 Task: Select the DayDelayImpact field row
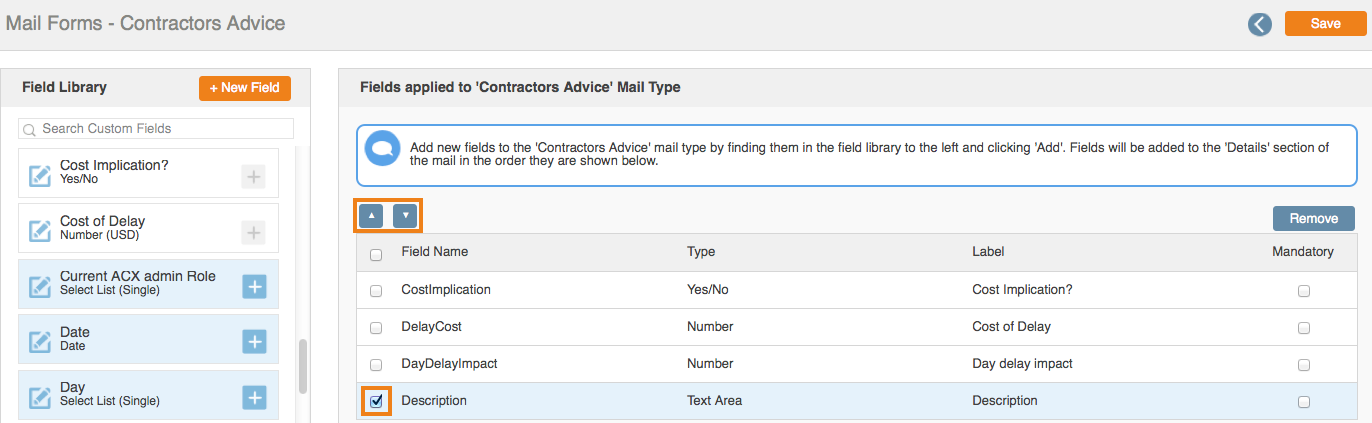click(x=855, y=364)
